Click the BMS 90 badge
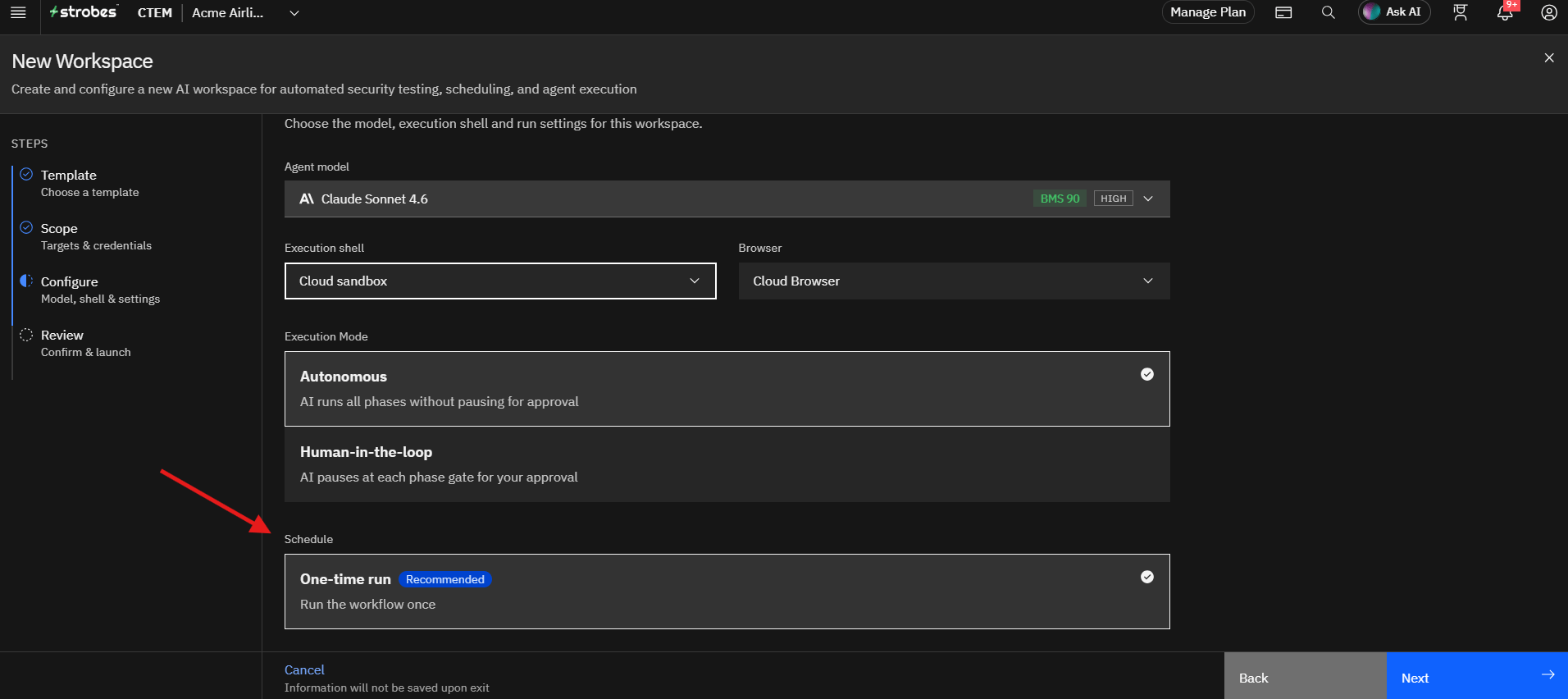The width and height of the screenshot is (1568, 699). tap(1060, 199)
